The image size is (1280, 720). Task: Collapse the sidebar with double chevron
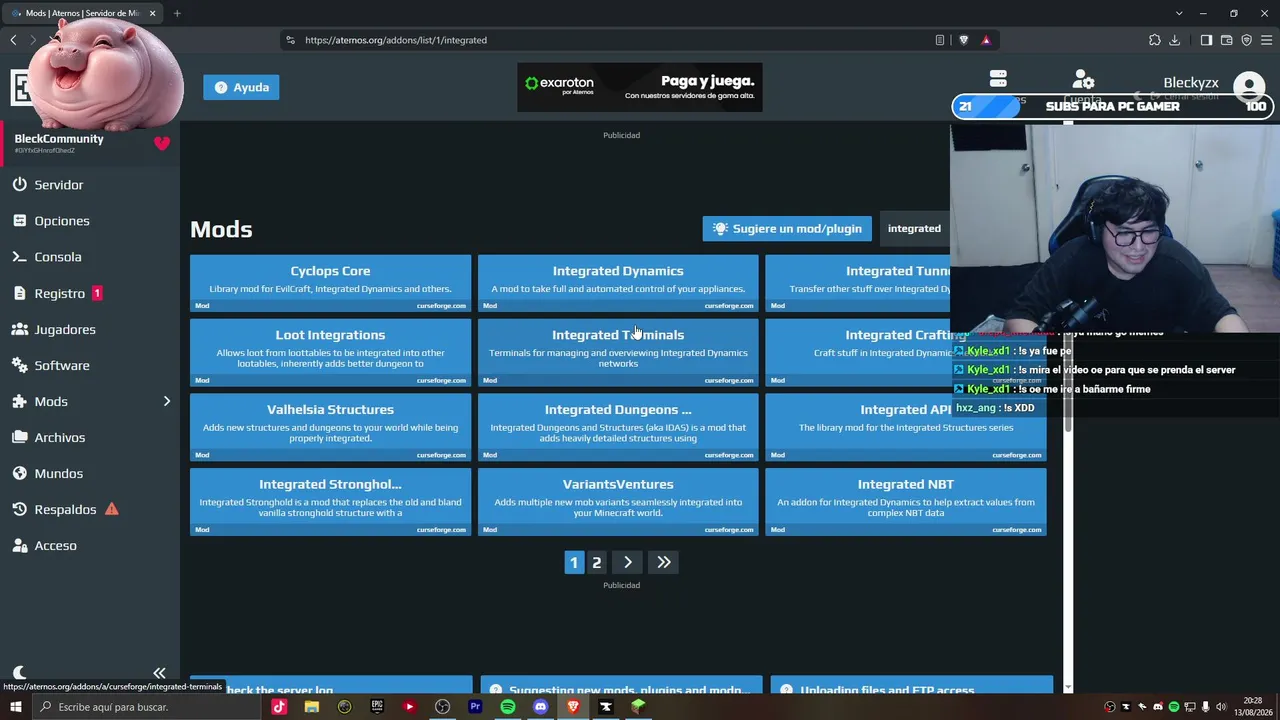tap(159, 673)
